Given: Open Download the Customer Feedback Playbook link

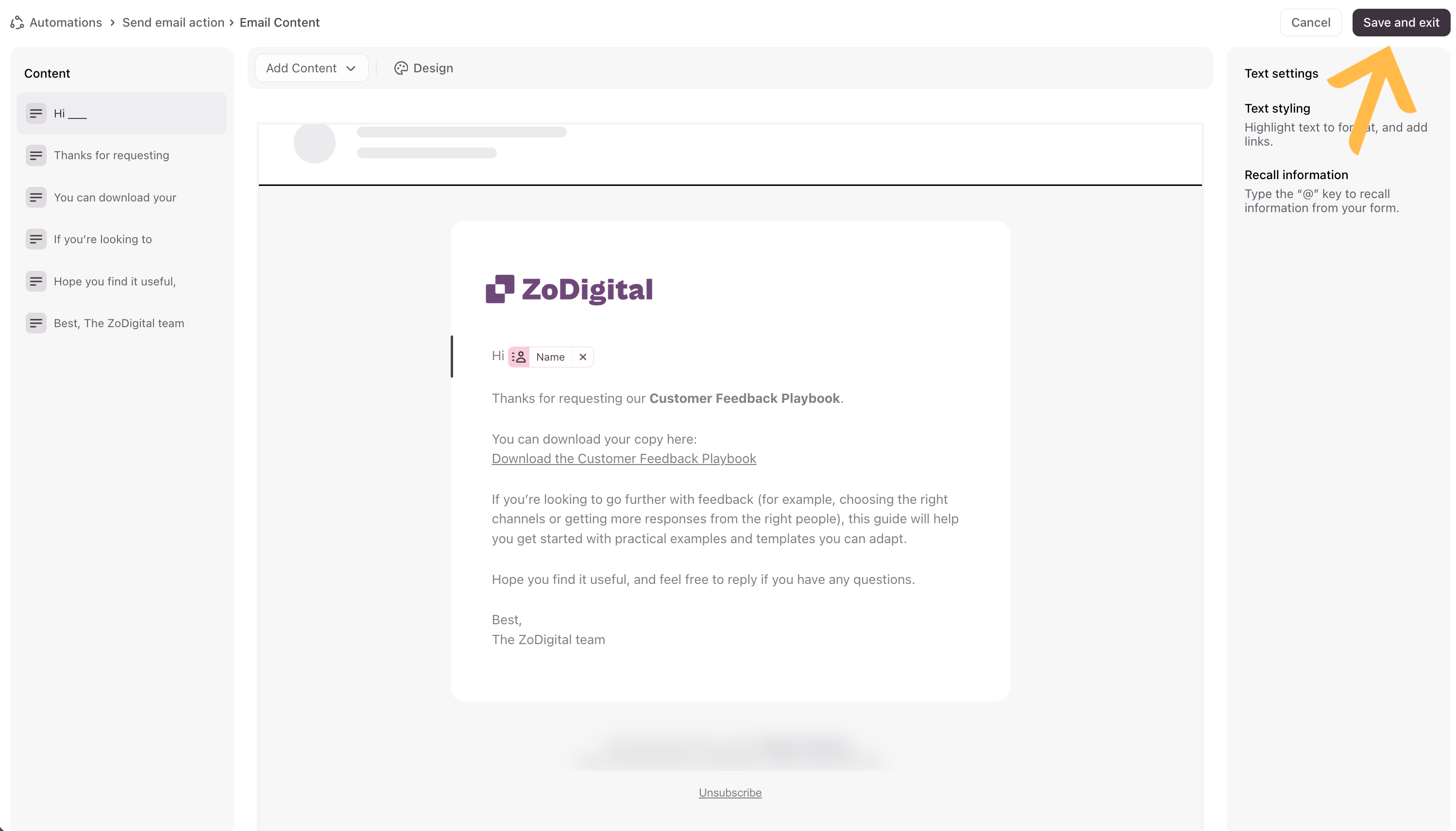Looking at the screenshot, I should coord(624,459).
